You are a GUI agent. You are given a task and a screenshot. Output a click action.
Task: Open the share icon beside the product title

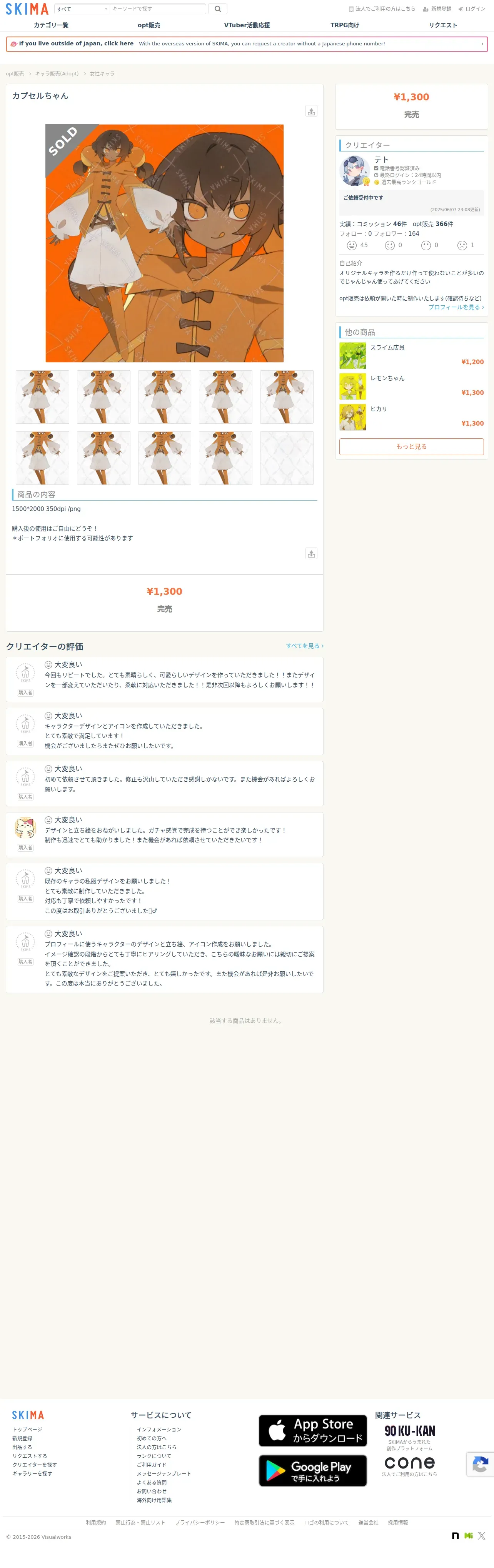tap(311, 112)
